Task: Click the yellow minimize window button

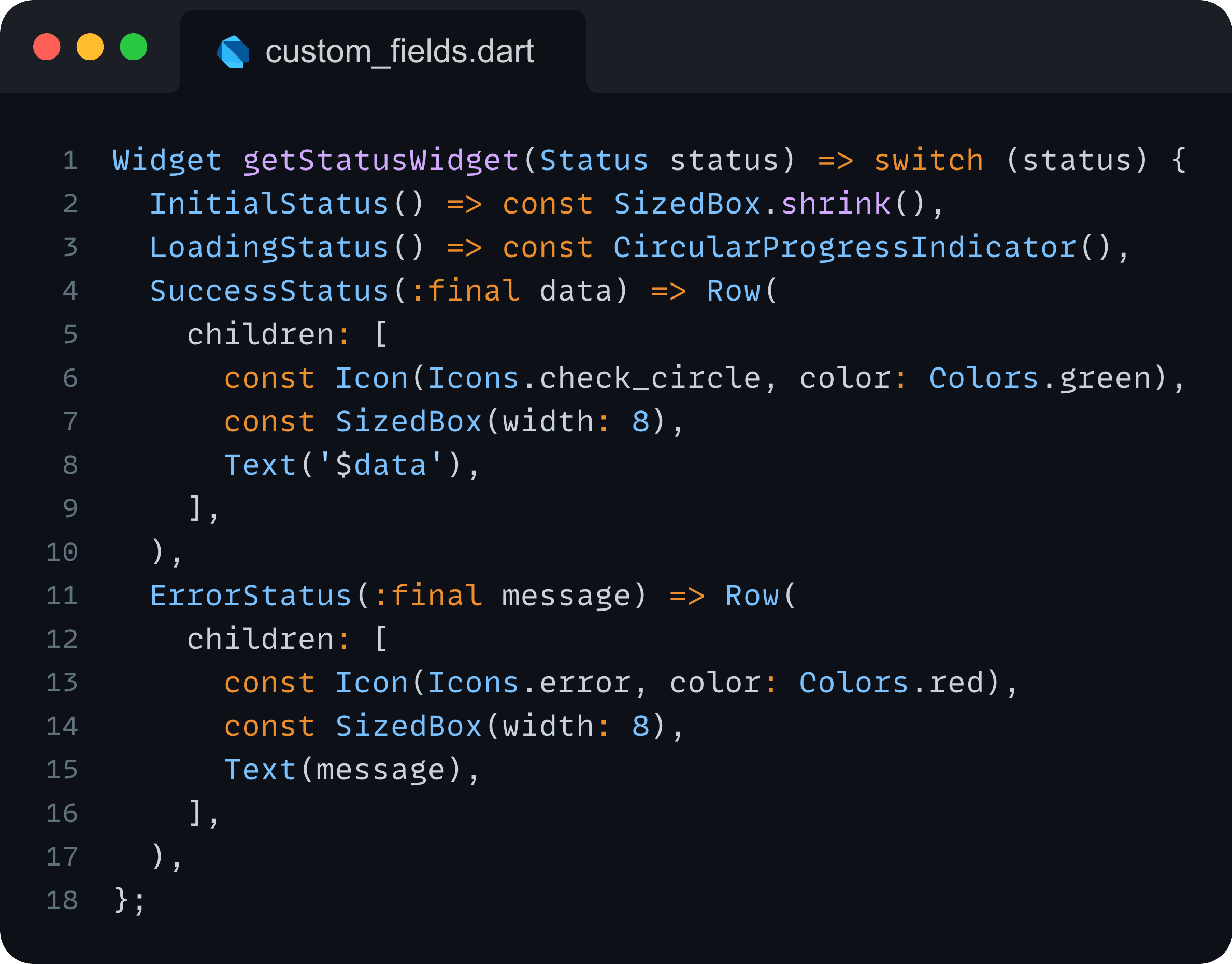Action: [90, 47]
